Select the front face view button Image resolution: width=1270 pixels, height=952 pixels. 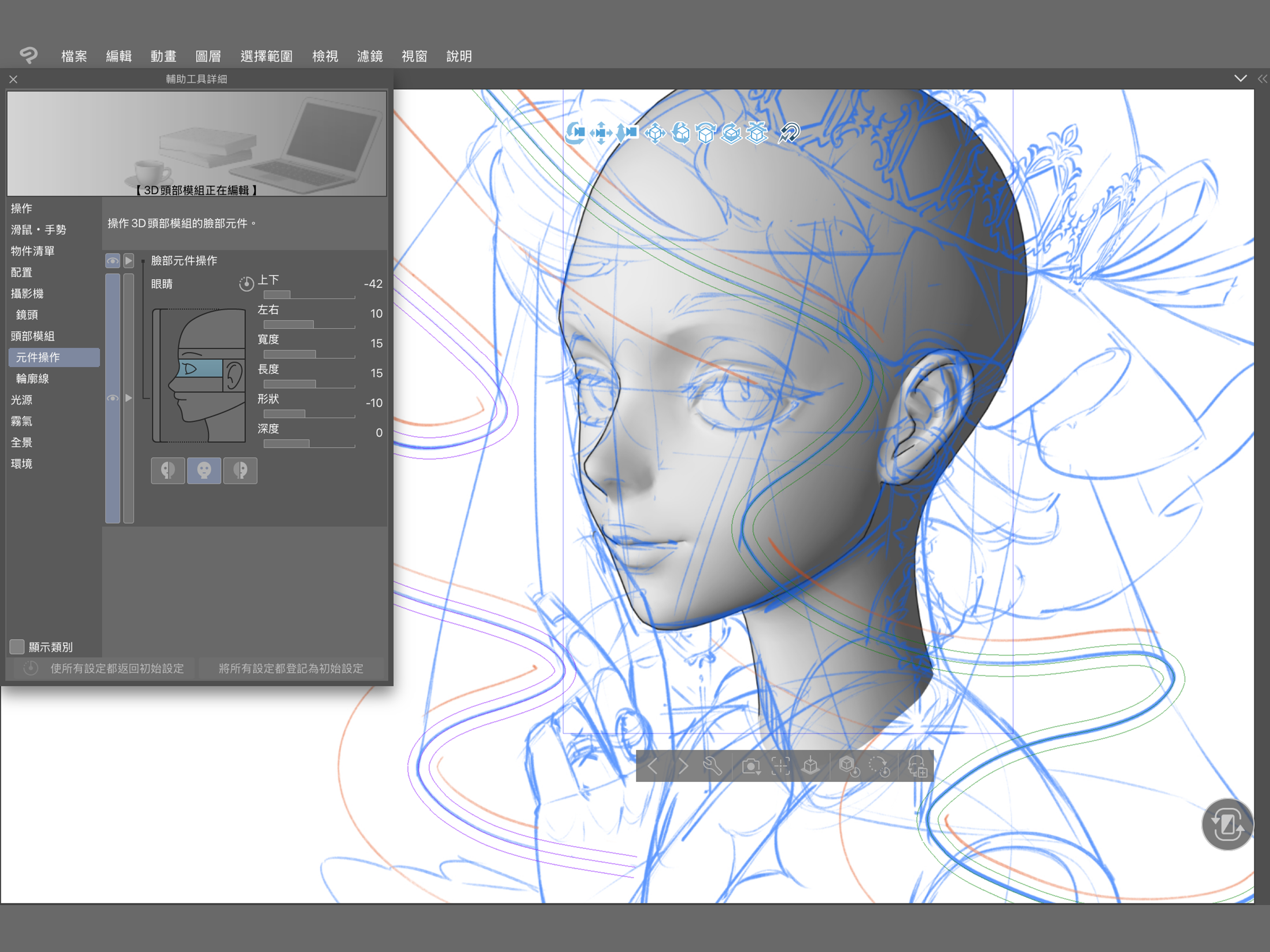pos(204,471)
